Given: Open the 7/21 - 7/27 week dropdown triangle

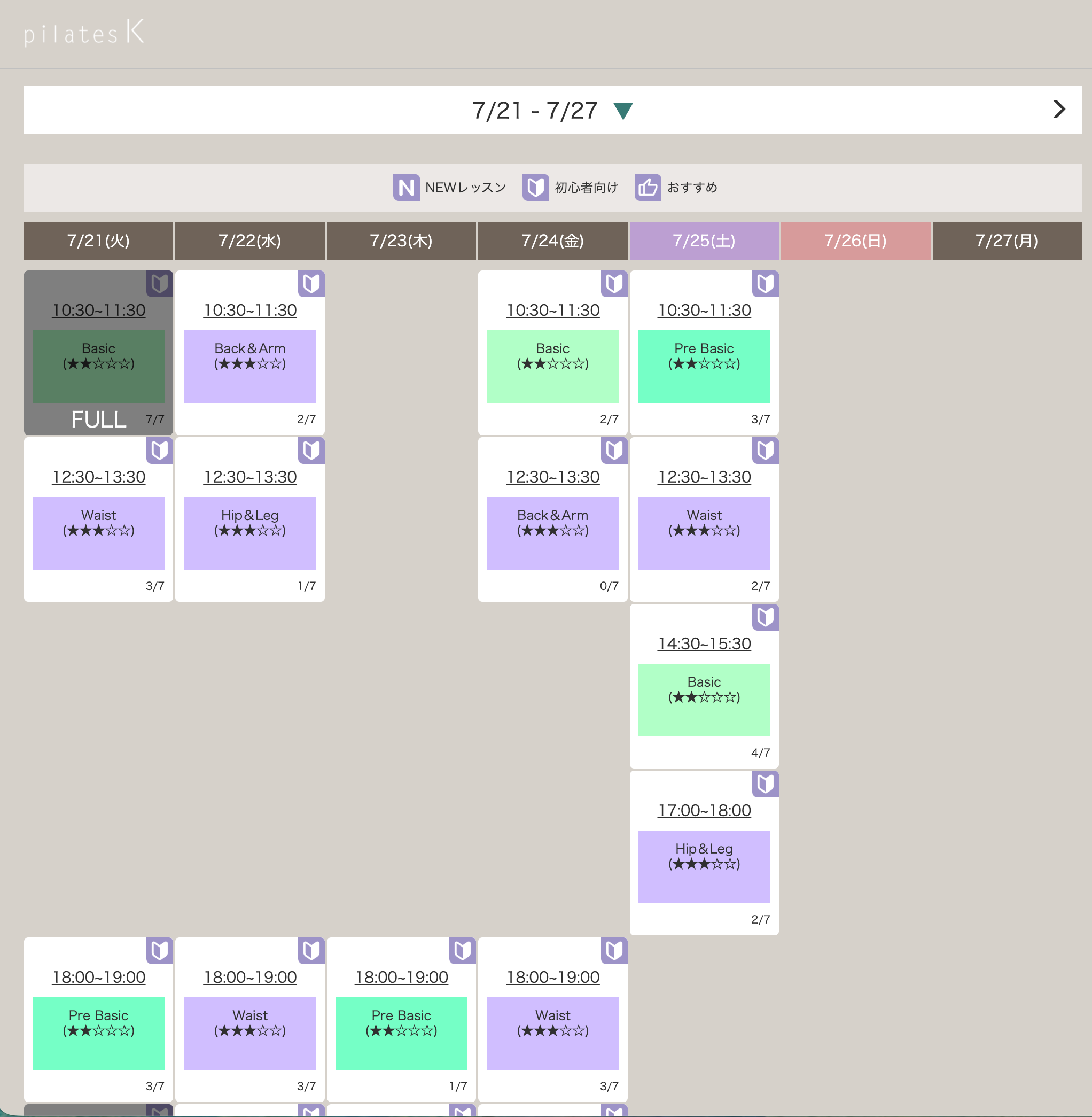Looking at the screenshot, I should (623, 111).
